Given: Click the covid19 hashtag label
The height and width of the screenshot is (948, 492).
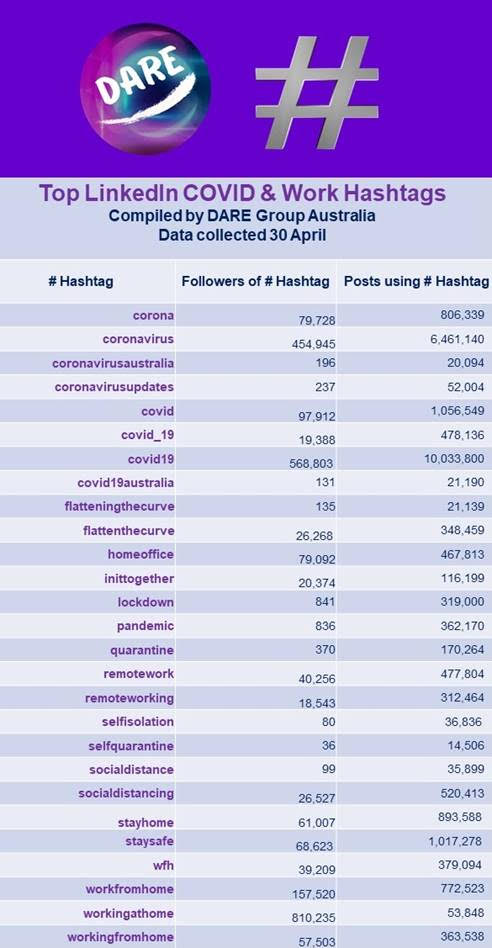Looking at the screenshot, I should click(151, 459).
